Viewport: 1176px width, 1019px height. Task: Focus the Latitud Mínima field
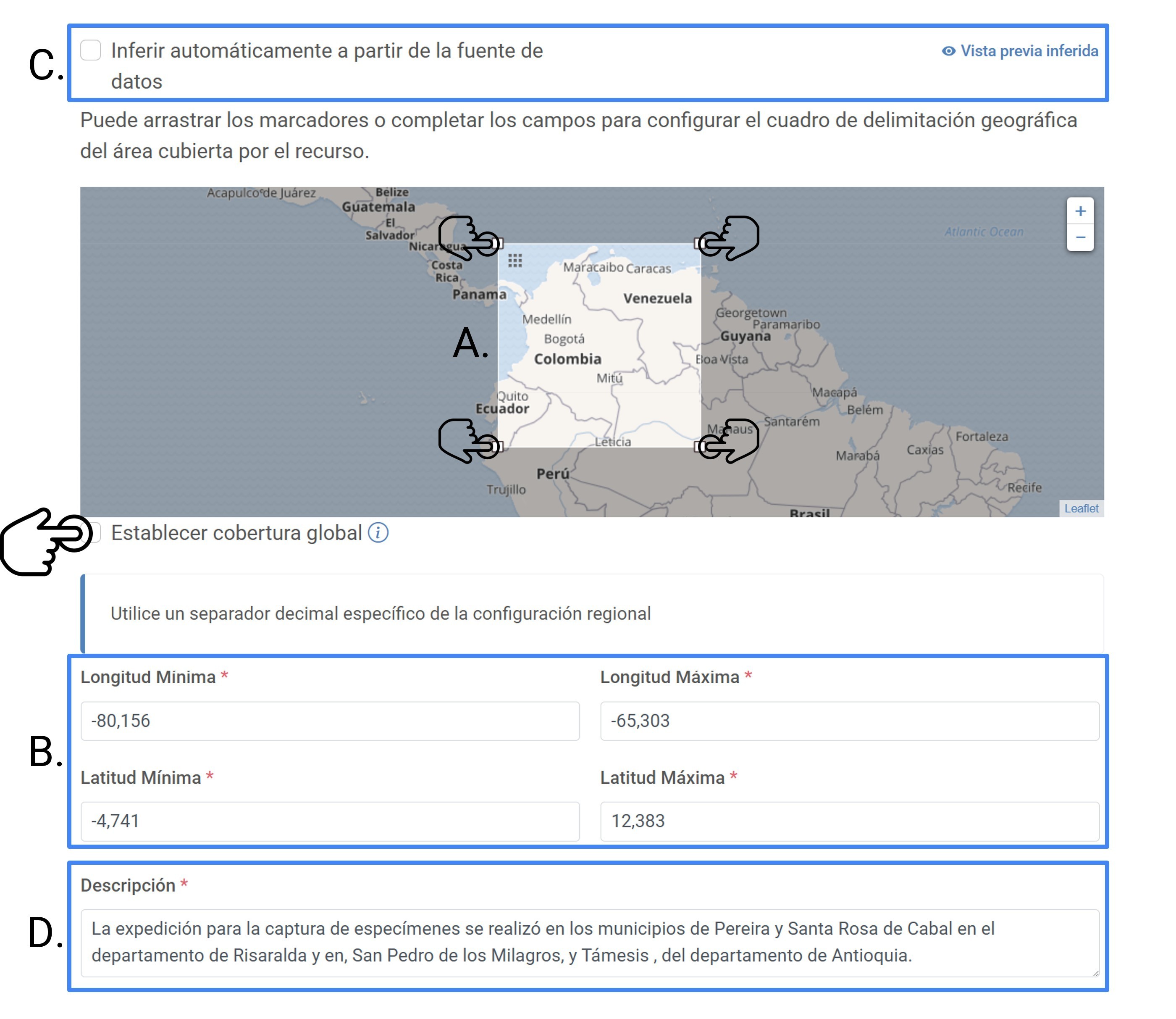point(330,821)
